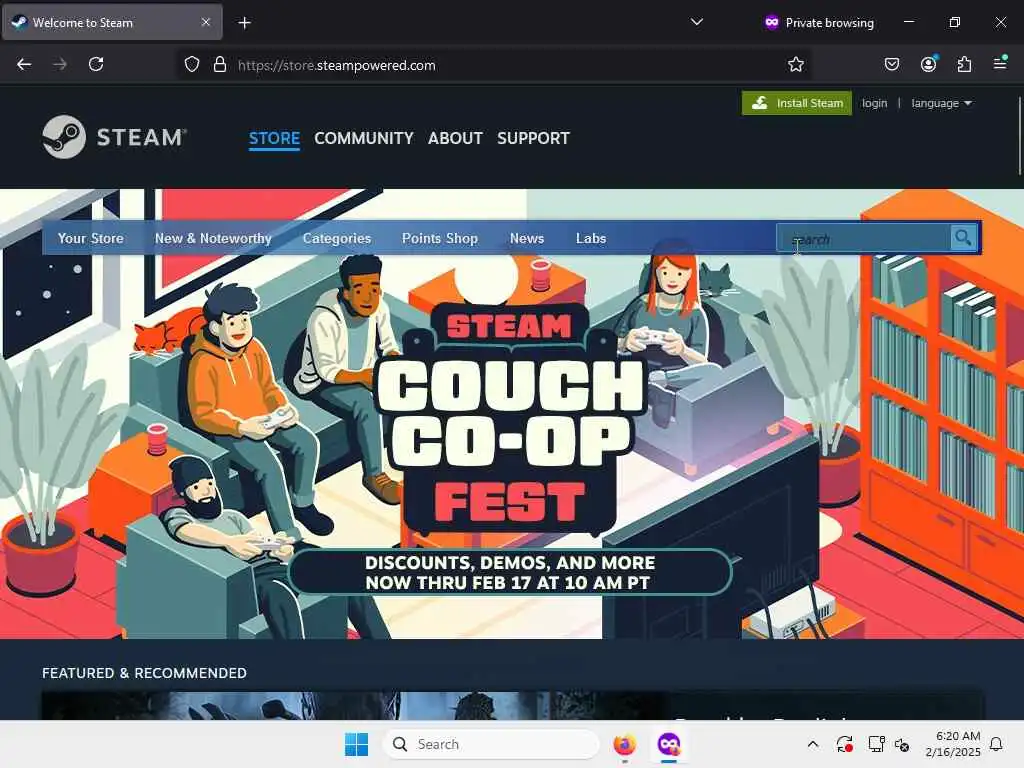This screenshot has height=768, width=1024.
Task: Open the Firefox hamburger application menu
Action: coord(1000,63)
